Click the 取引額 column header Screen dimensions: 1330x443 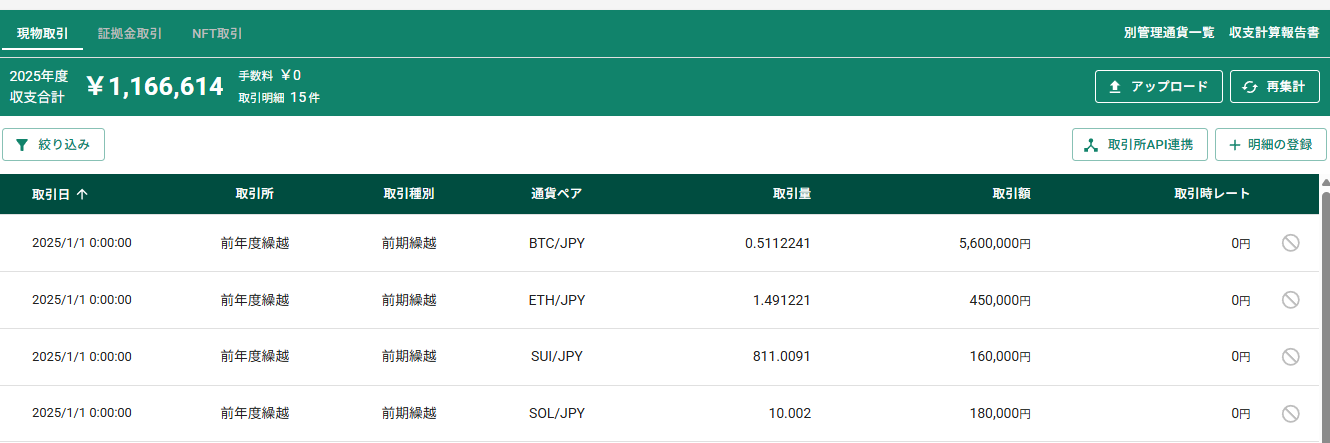(1011, 193)
